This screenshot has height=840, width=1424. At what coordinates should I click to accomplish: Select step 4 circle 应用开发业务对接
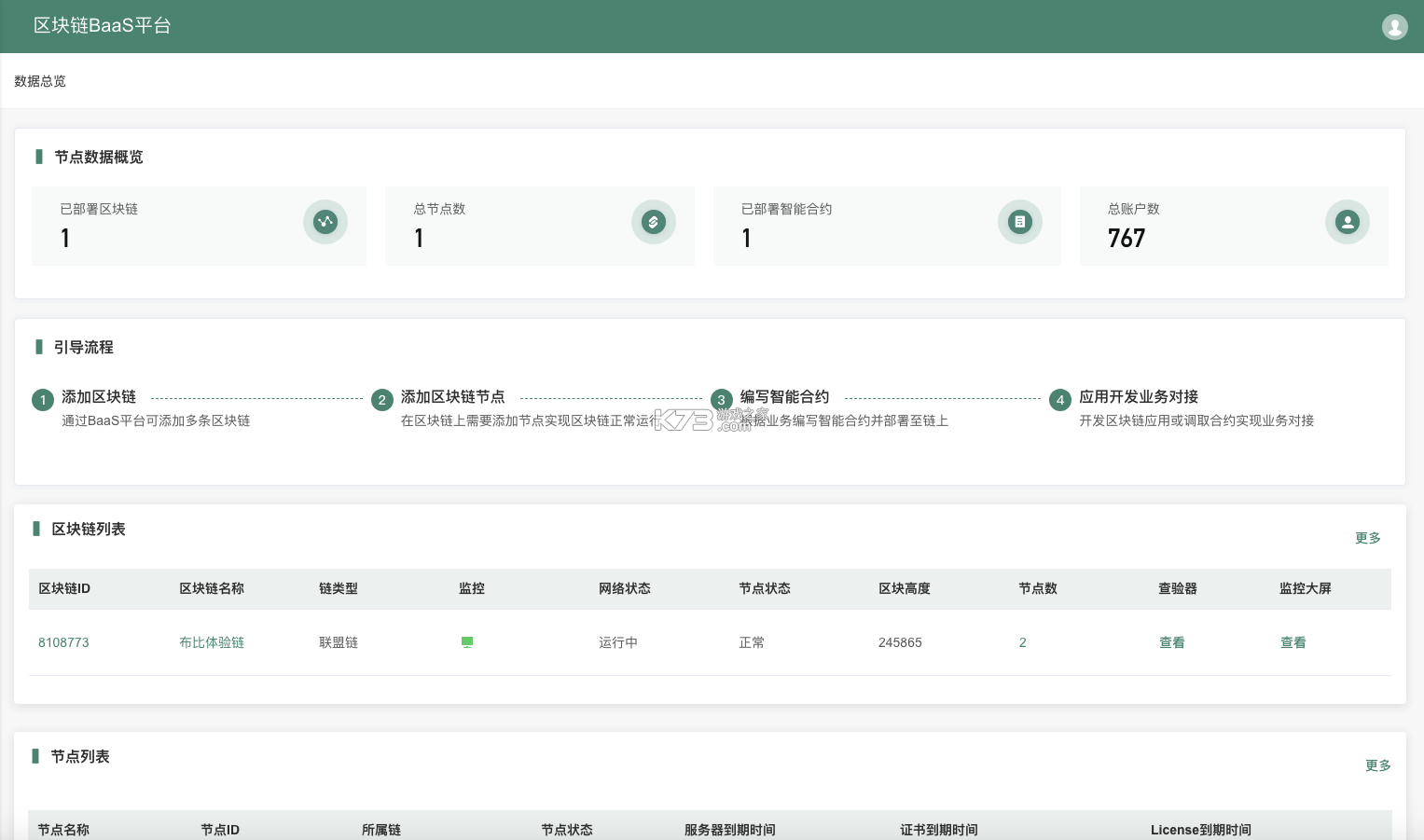[x=1059, y=400]
